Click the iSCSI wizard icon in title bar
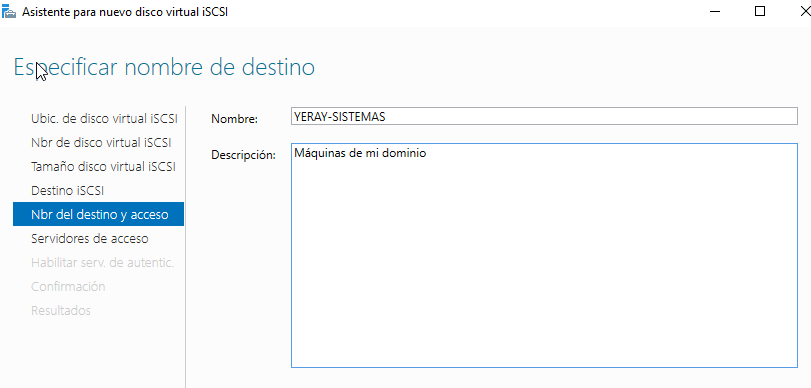The image size is (811, 388). point(9,11)
